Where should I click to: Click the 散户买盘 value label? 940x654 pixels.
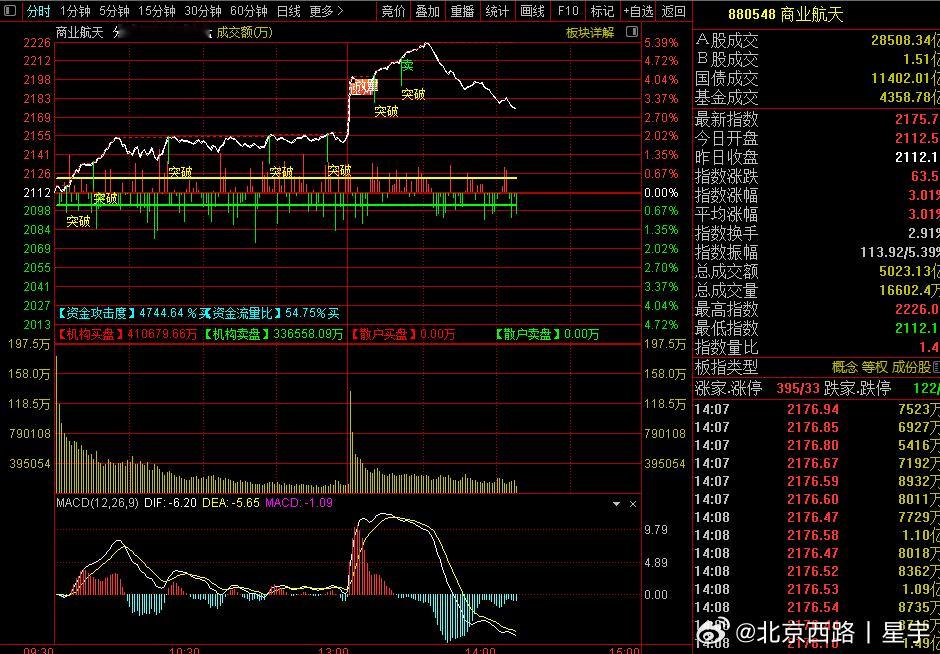[402, 334]
